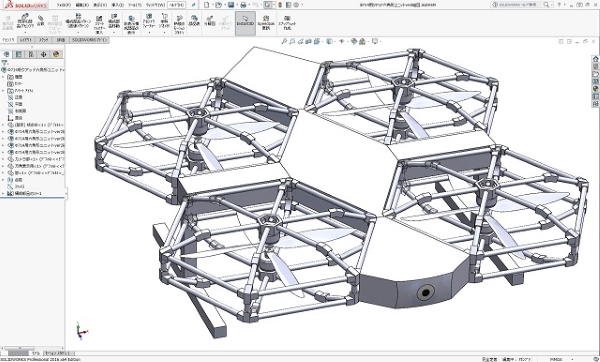The image size is (600, 362).
Task: Expand the アノテート アイテム annotations folder
Action: tap(3, 91)
